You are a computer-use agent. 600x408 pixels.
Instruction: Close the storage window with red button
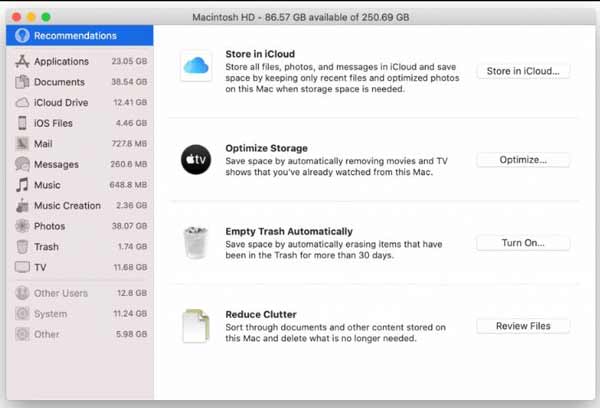pos(16,17)
